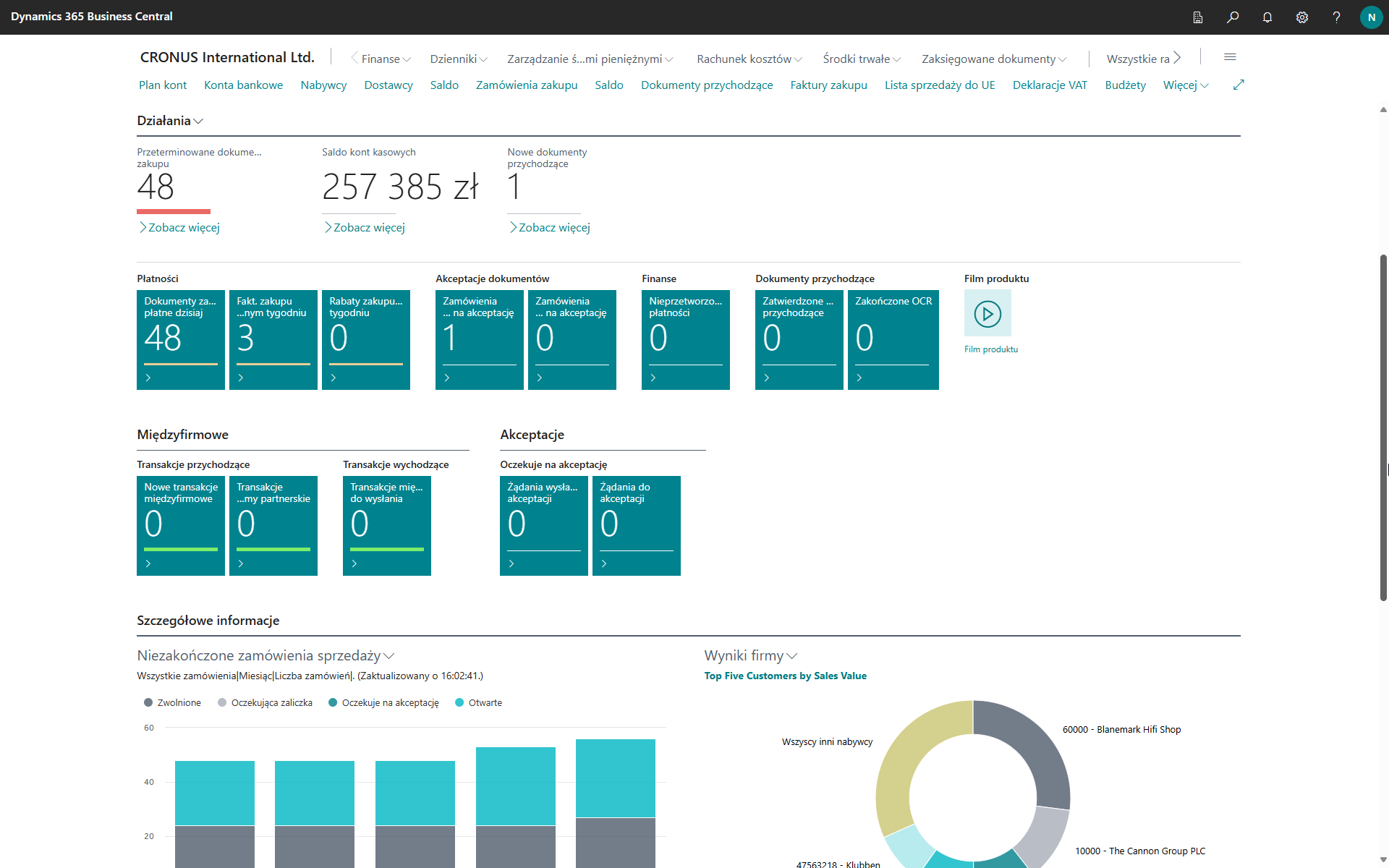Go to CRONUS International Ltd. home
The image size is (1389, 868).
point(227,57)
